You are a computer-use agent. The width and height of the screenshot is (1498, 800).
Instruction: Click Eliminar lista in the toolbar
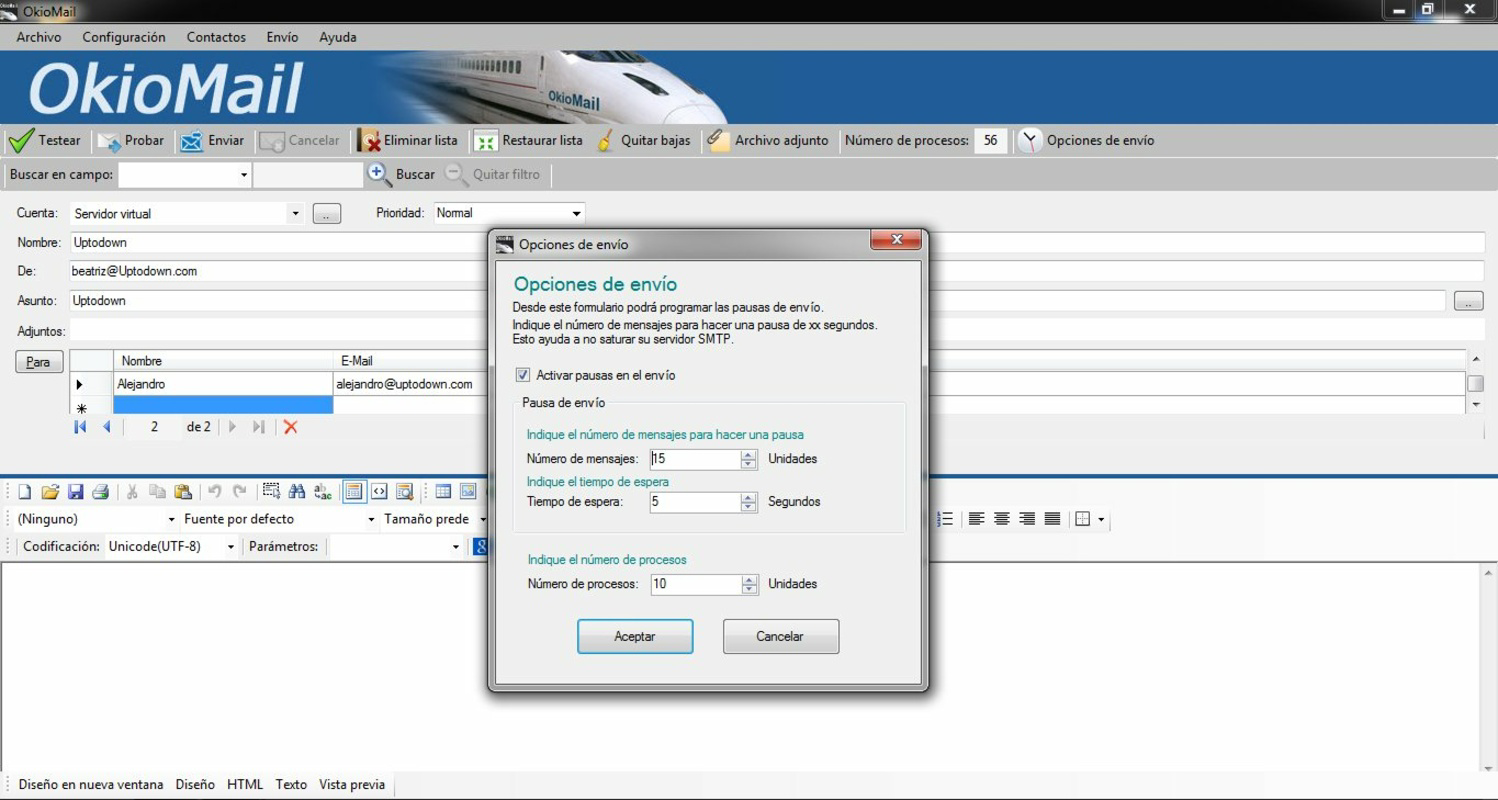pyautogui.click(x=408, y=141)
